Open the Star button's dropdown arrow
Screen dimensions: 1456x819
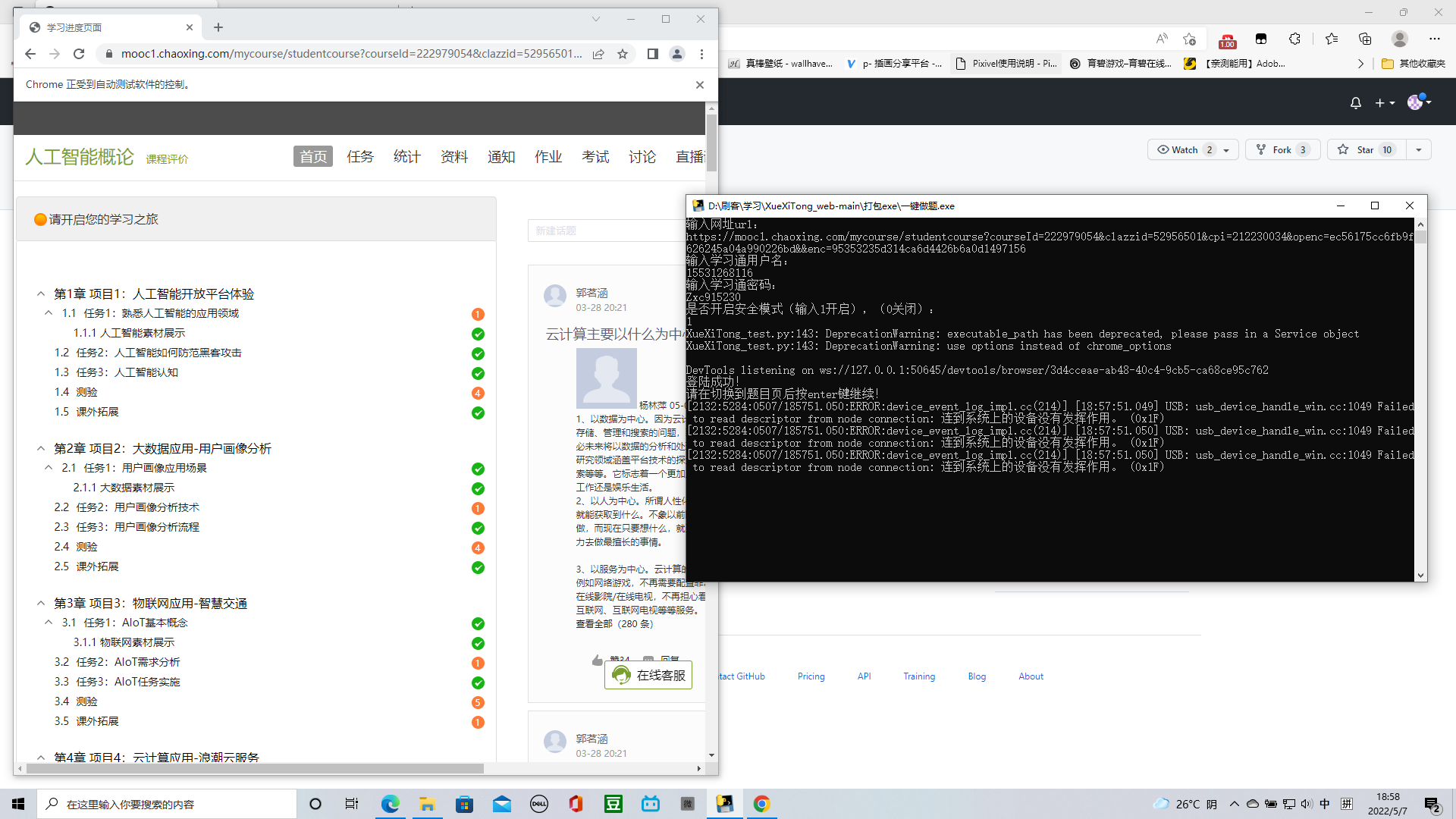tap(1418, 149)
